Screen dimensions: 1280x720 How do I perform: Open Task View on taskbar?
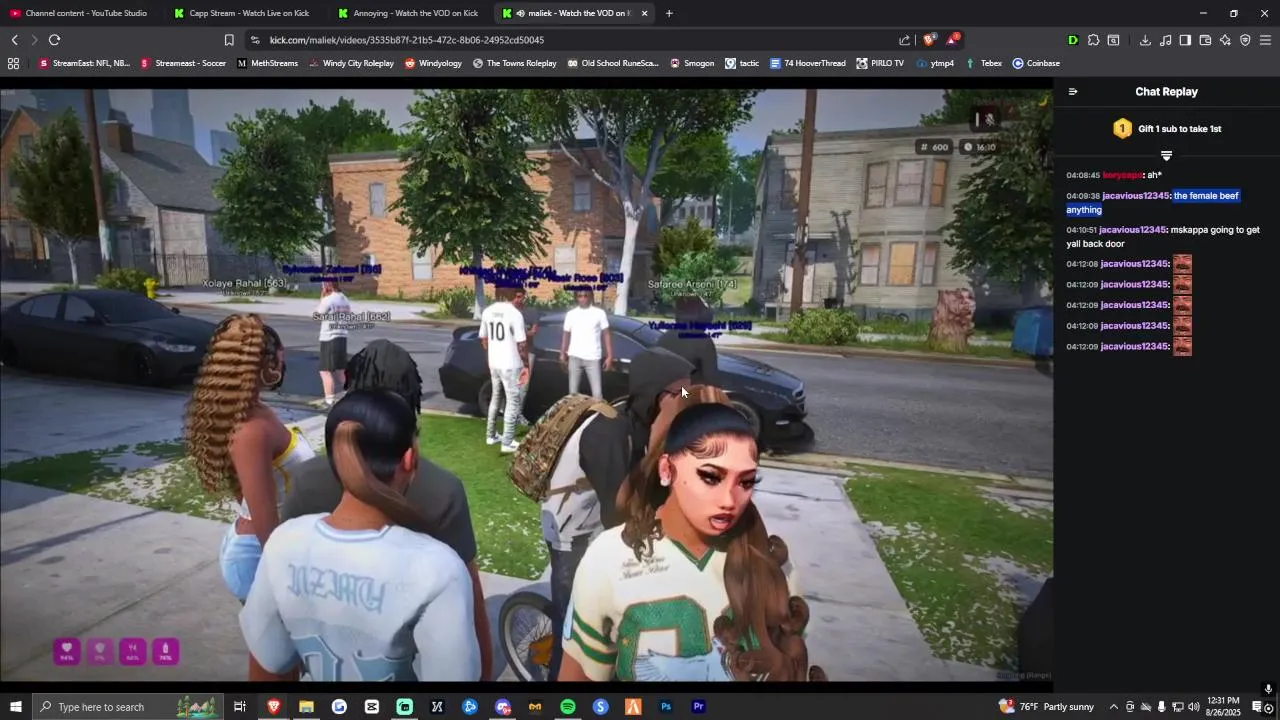(x=240, y=707)
